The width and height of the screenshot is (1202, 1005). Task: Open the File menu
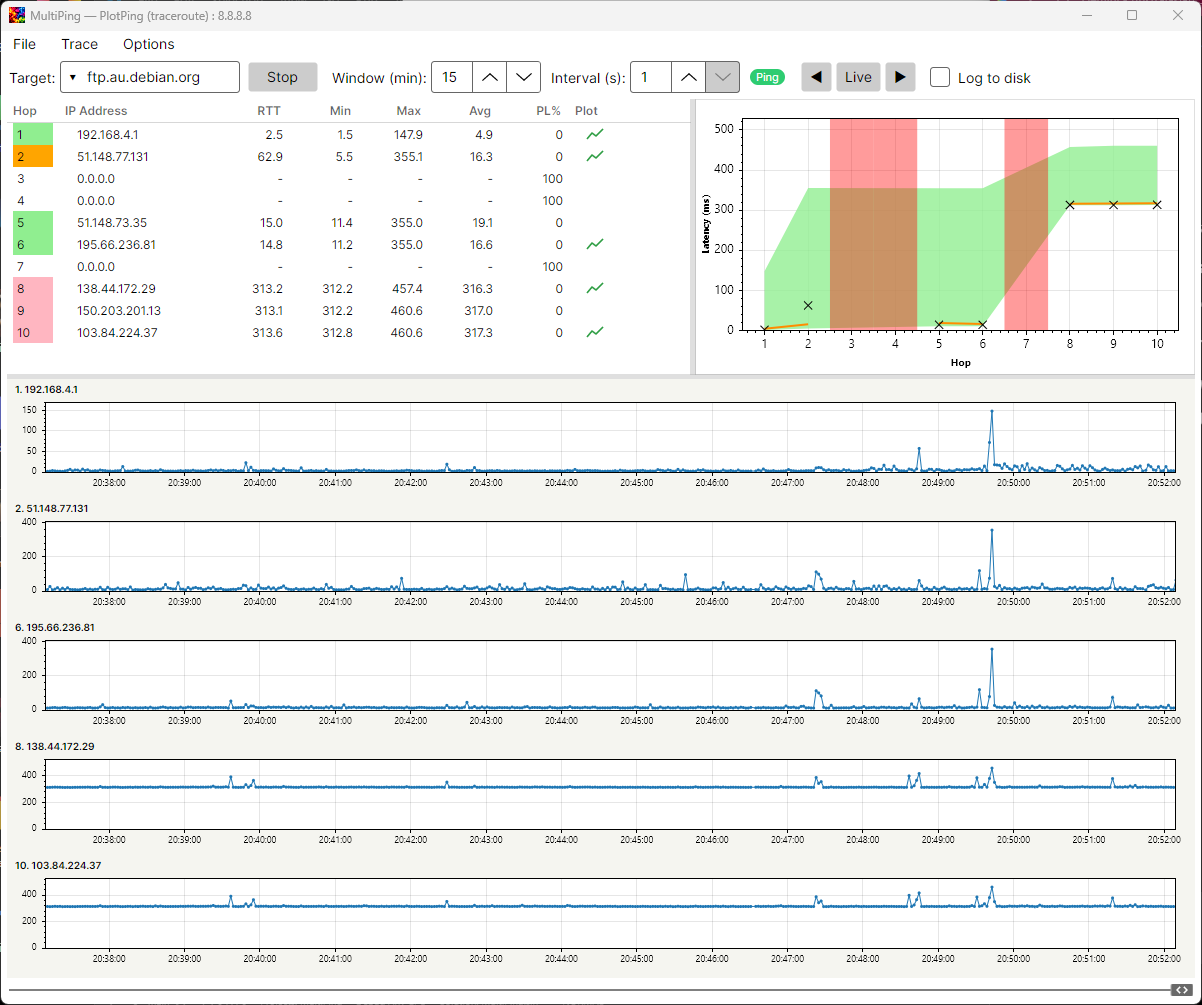[24, 44]
